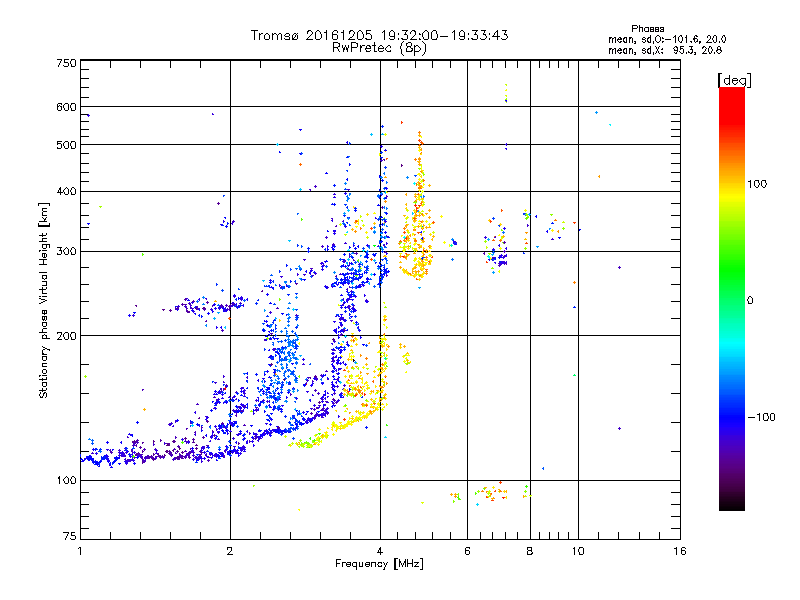Image resolution: width=800 pixels, height=600 pixels.
Task: Click the '6' x-axis tick label
Action: (467, 551)
